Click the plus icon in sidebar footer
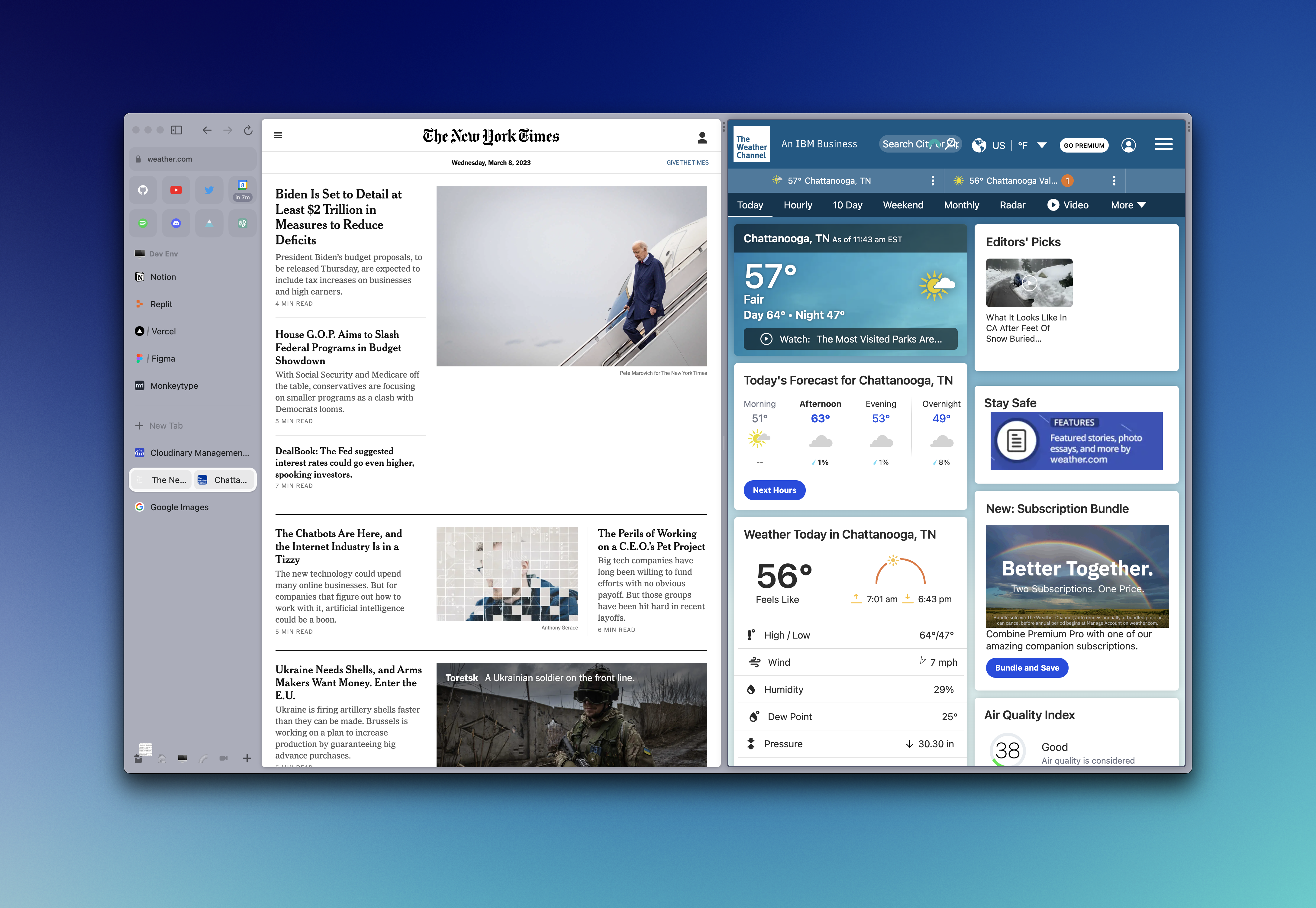The image size is (1316, 908). click(247, 758)
